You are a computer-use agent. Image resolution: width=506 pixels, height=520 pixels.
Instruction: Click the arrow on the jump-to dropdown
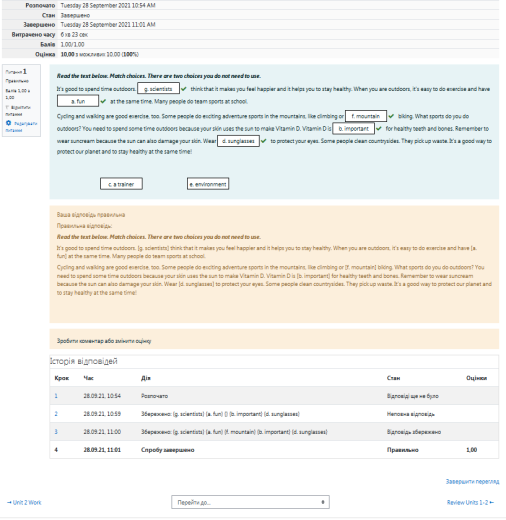323,502
